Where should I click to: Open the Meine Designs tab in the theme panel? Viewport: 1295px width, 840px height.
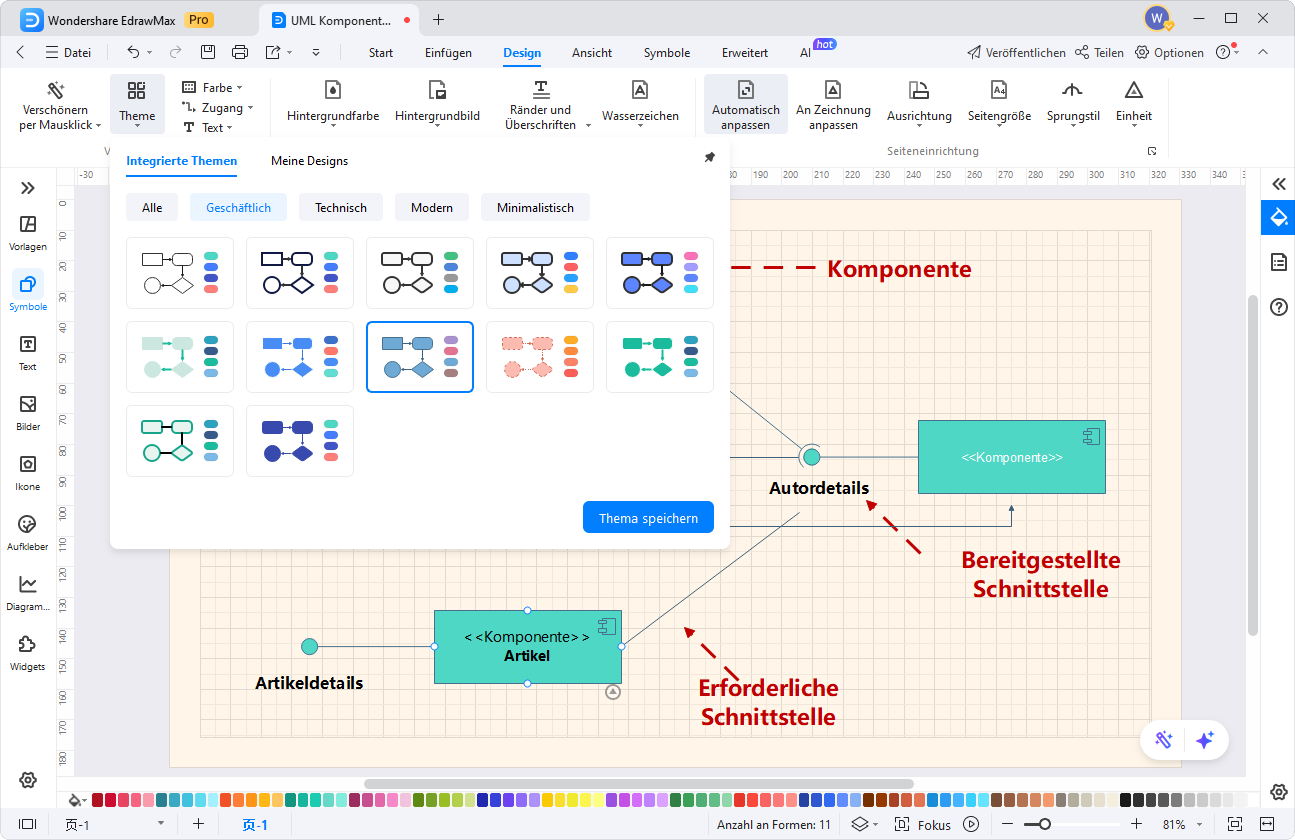tap(307, 160)
